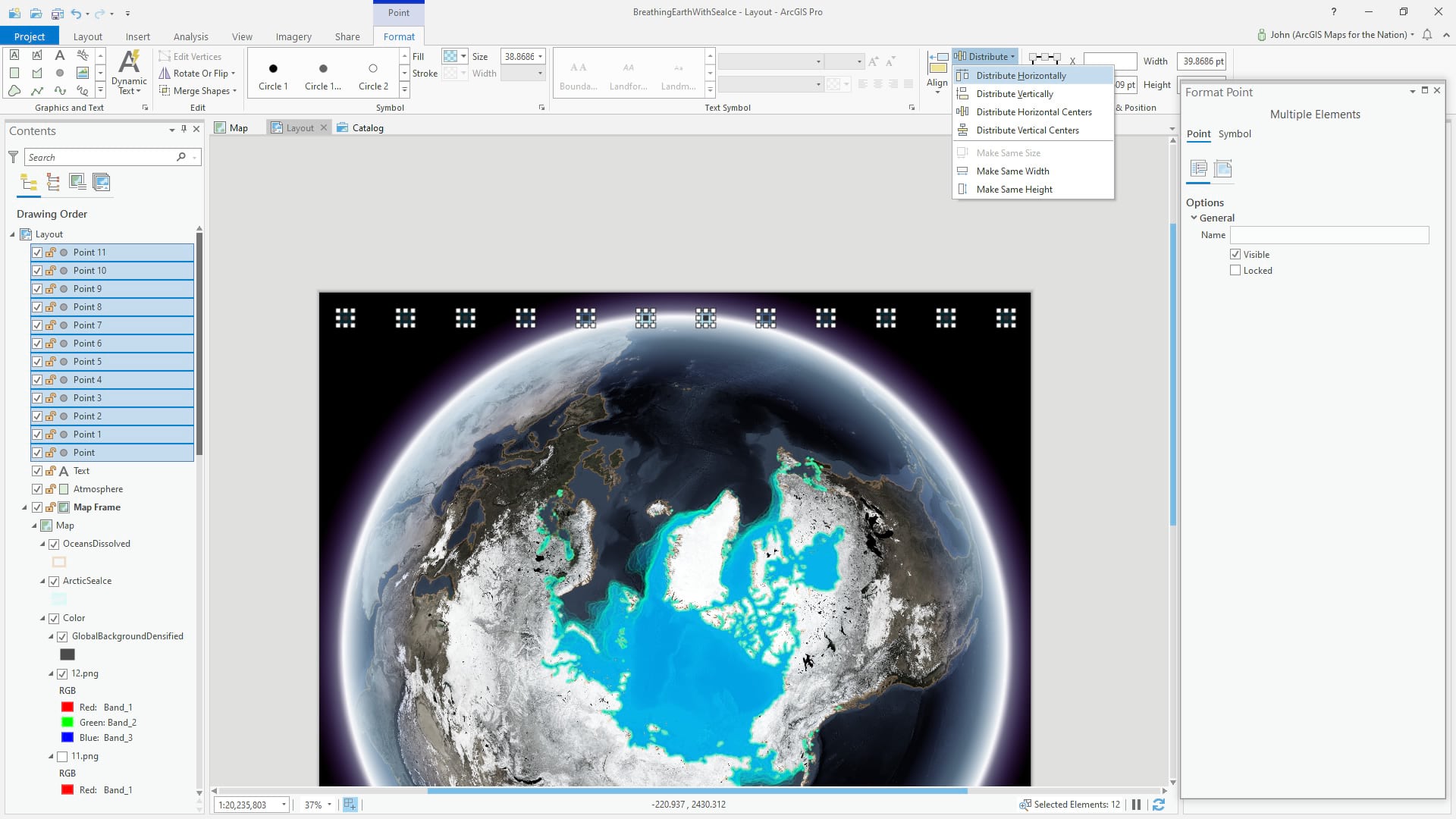Image resolution: width=1456 pixels, height=819 pixels.
Task: Open the Symbol tab in Format Point
Action: [x=1235, y=133]
